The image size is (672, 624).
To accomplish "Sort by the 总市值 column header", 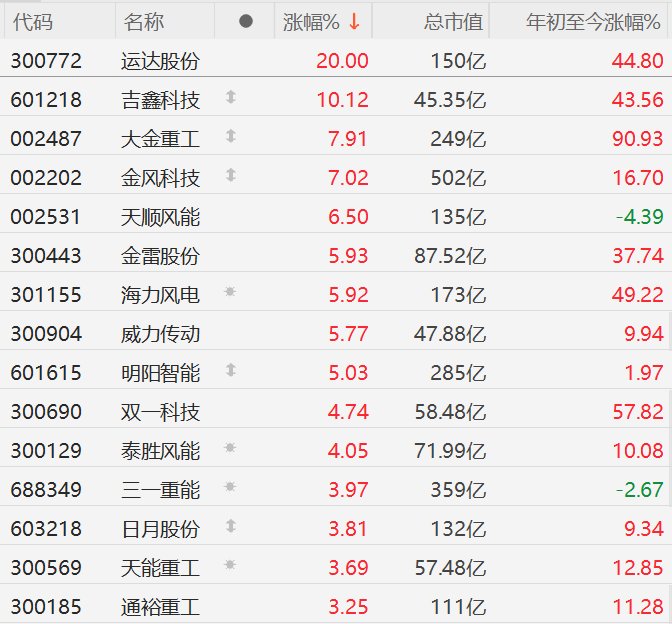I will pyautogui.click(x=453, y=22).
